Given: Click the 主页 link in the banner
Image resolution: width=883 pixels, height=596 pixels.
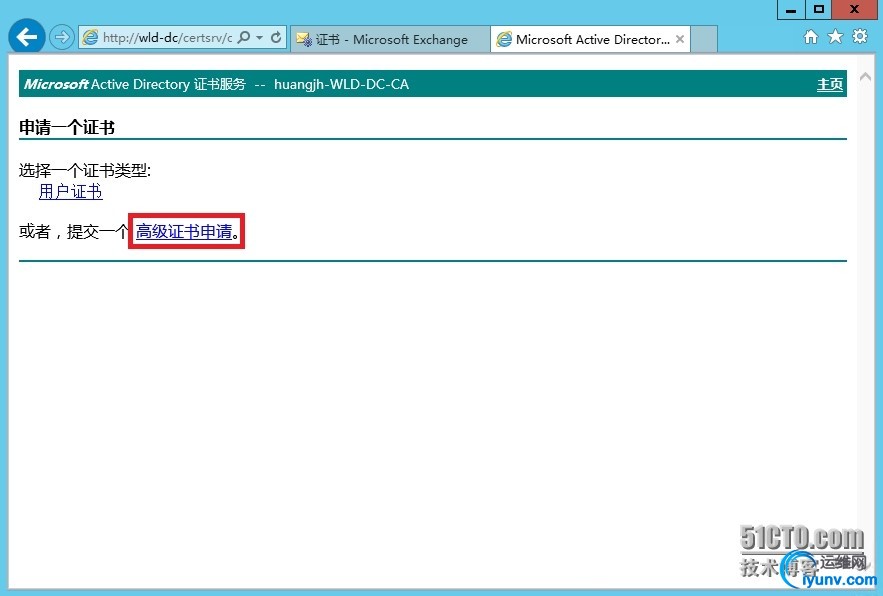Looking at the screenshot, I should tap(830, 84).
